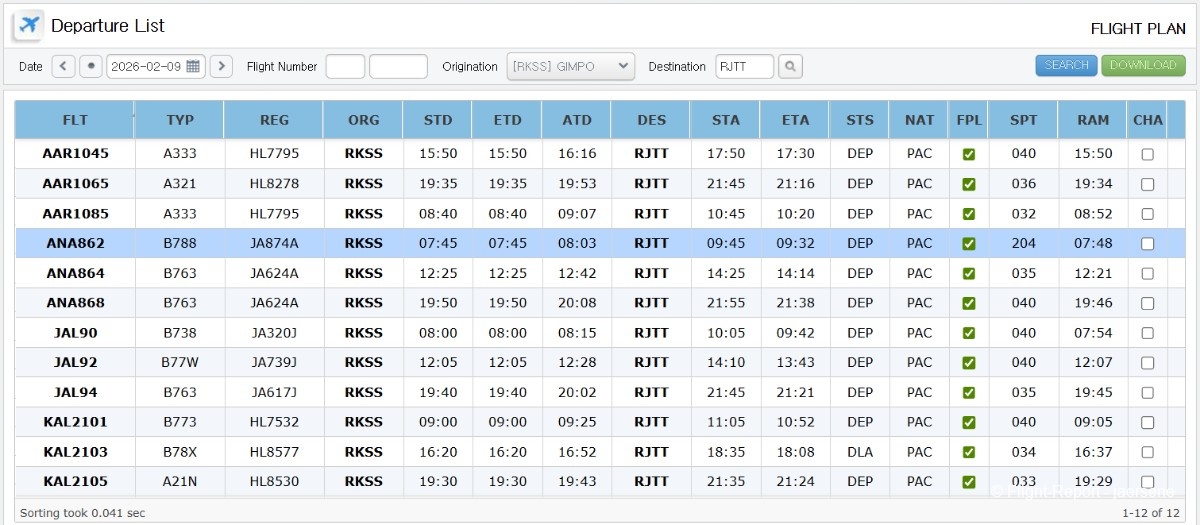Click the first Flight Number input field
This screenshot has width=1200, height=525.
pyautogui.click(x=345, y=66)
